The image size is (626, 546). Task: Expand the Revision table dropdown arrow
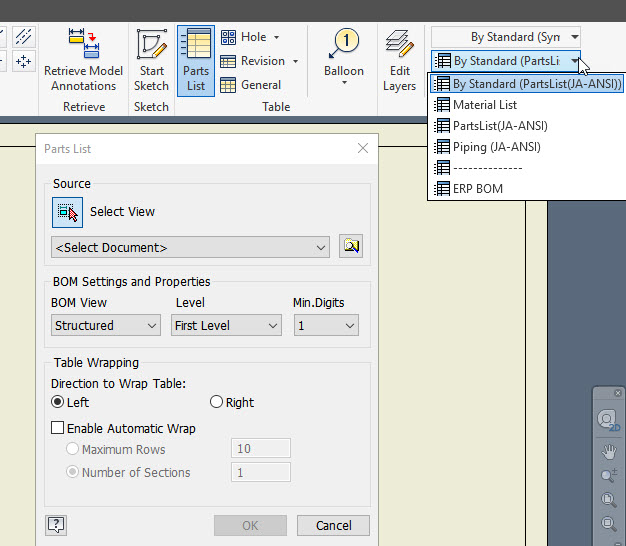tap(295, 61)
